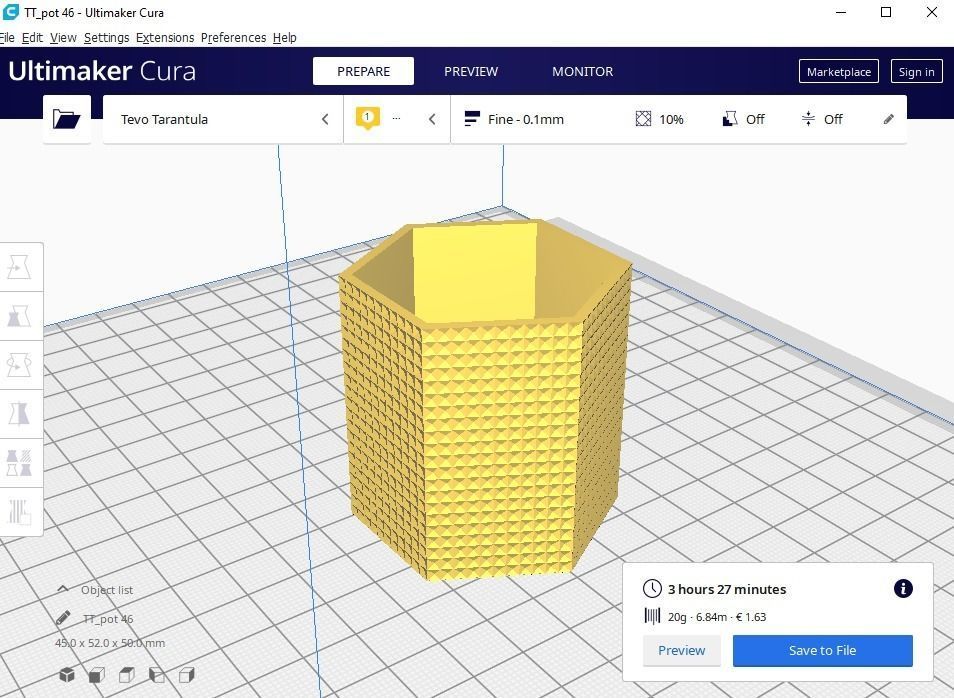Click the pencil icon next to TT_pot 46
This screenshot has width=954, height=698.
coord(63,618)
